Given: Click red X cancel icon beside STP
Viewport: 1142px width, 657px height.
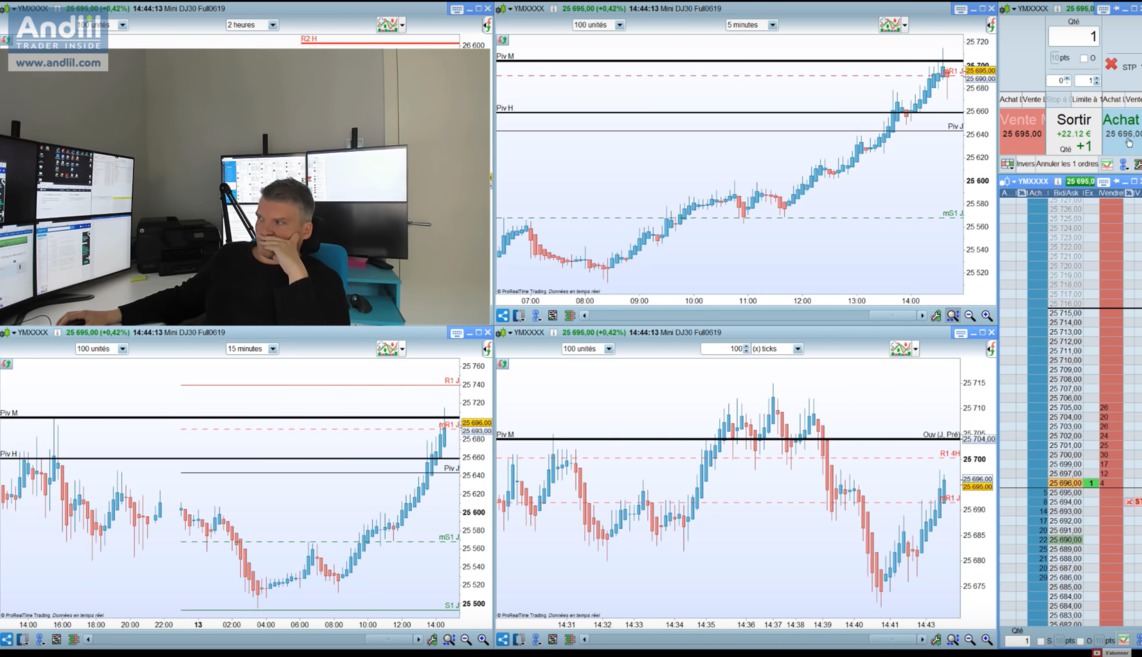Looking at the screenshot, I should [1111, 64].
